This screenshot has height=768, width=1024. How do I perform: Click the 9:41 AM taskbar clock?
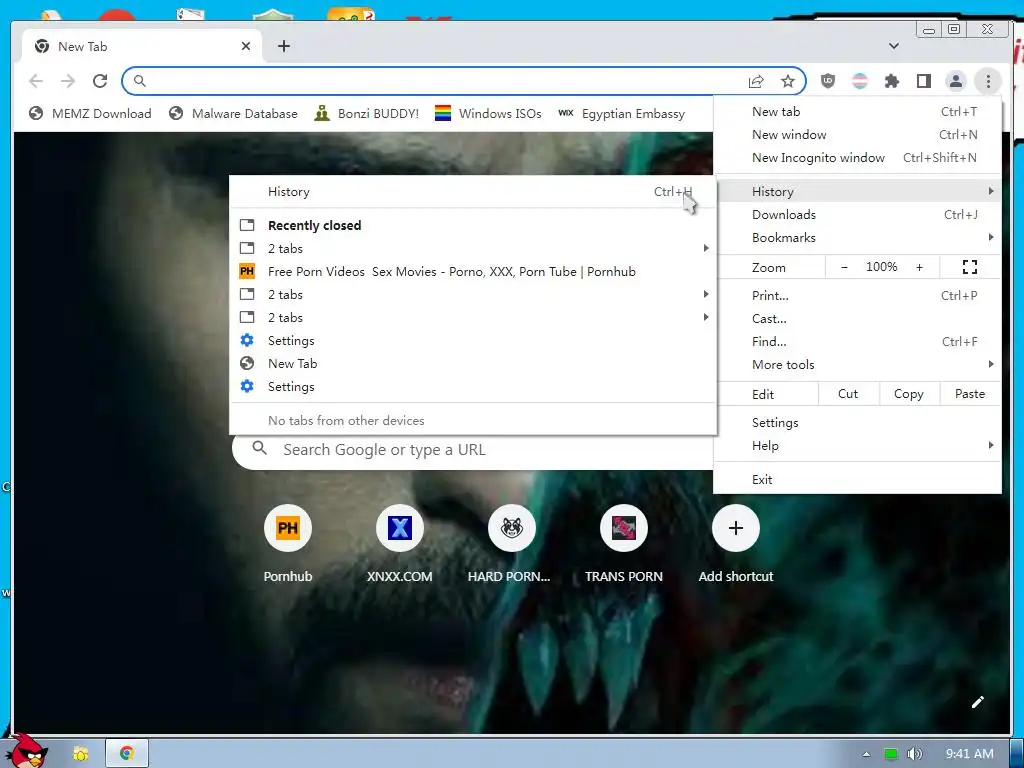pos(970,754)
